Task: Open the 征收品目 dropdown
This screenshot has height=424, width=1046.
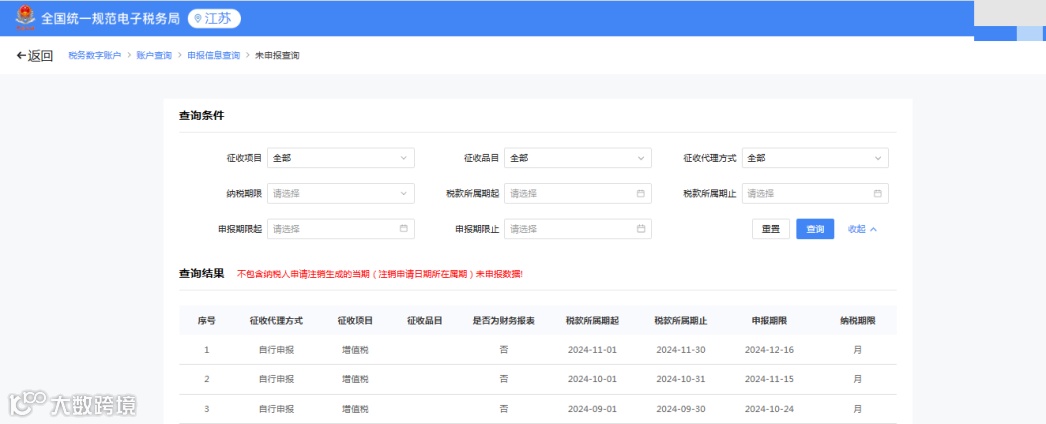Action: (x=578, y=158)
